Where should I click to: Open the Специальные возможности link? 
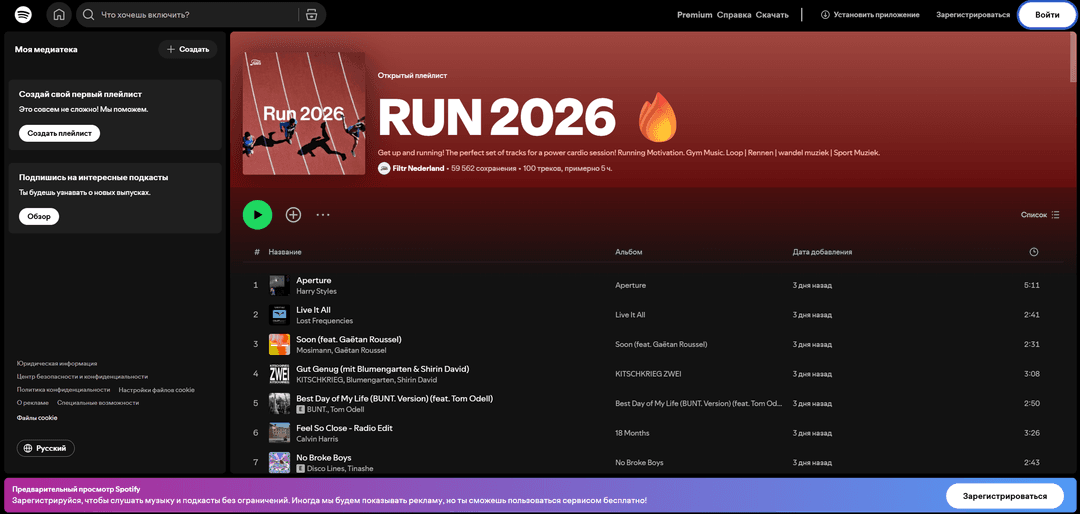click(98, 402)
